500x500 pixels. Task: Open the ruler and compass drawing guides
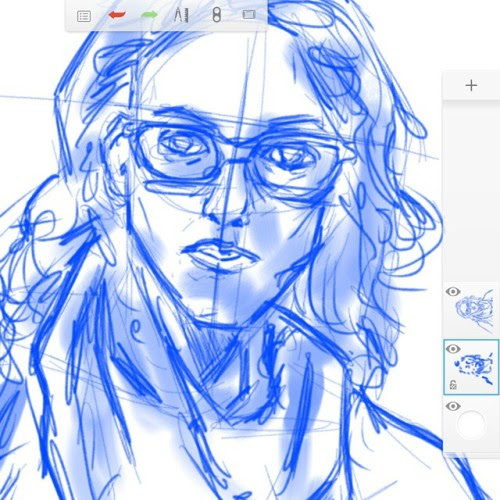point(182,15)
